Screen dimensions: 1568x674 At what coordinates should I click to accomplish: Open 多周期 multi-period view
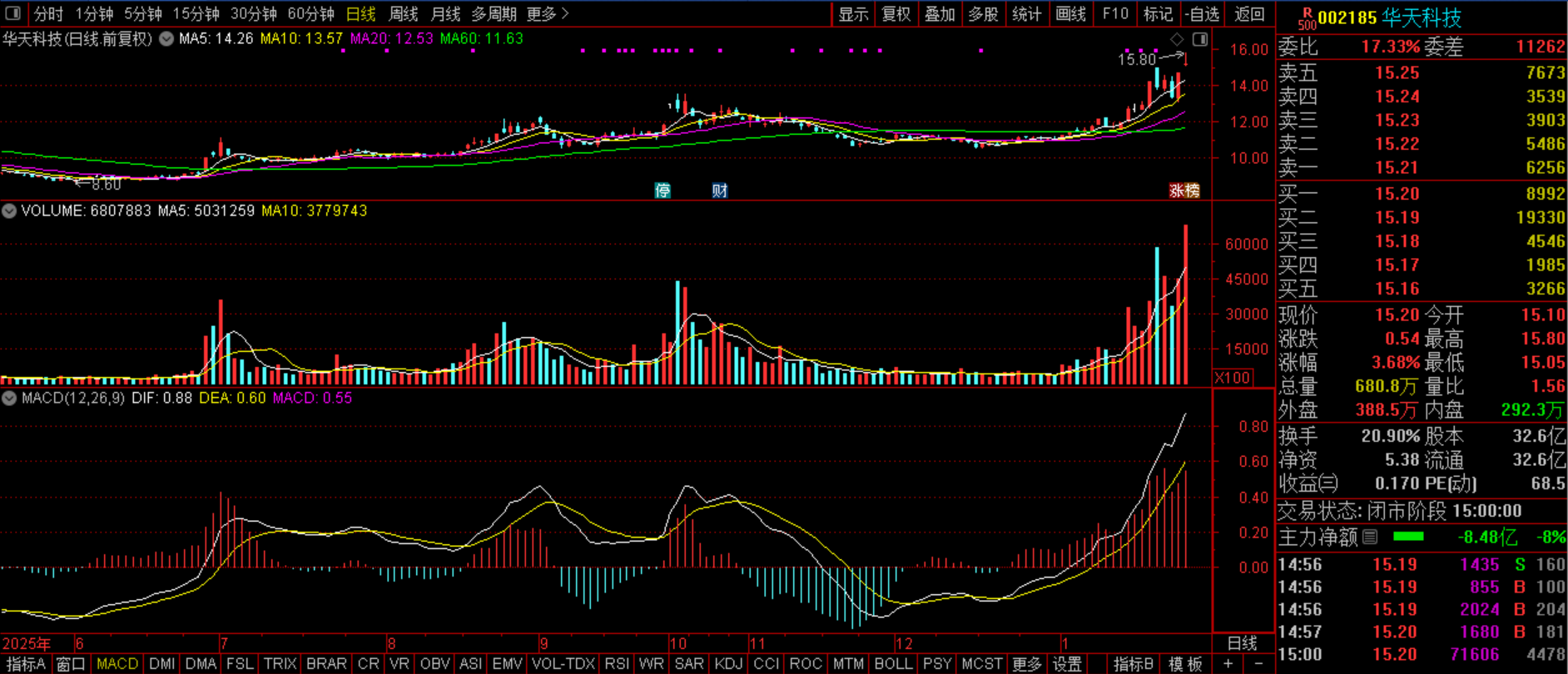tap(494, 14)
